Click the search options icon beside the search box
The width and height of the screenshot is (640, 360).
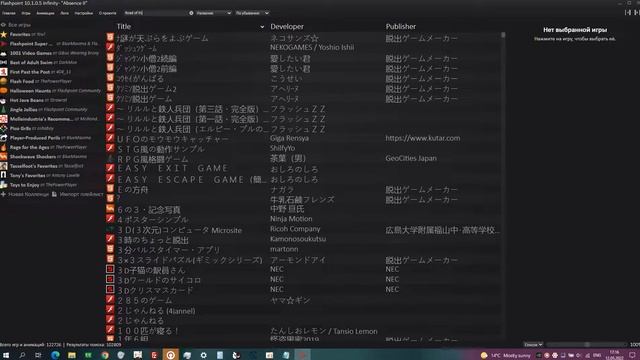tap(191, 13)
